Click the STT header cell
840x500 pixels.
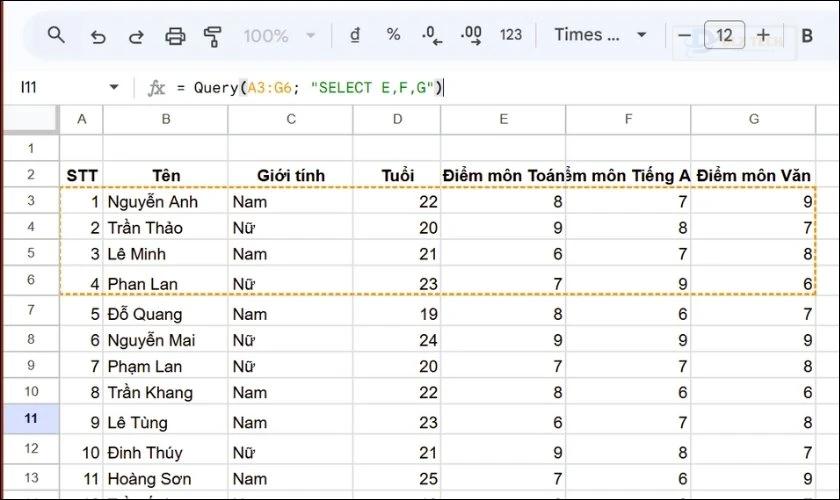pos(81,175)
